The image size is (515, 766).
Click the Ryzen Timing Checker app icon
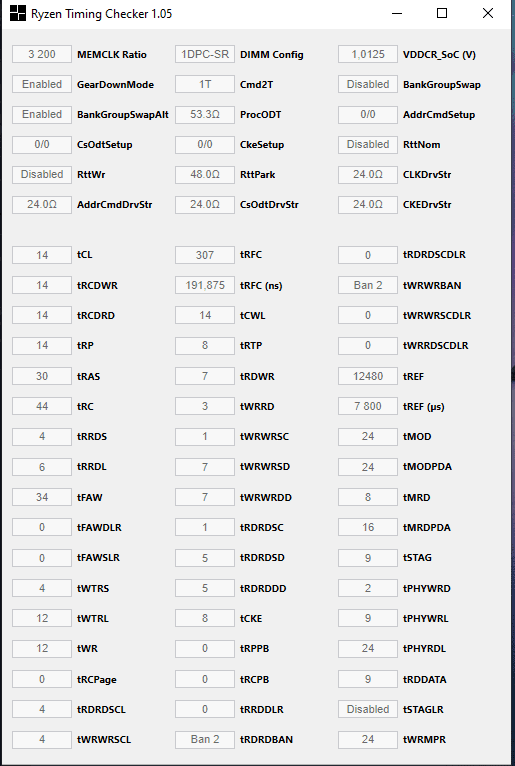pos(18,13)
